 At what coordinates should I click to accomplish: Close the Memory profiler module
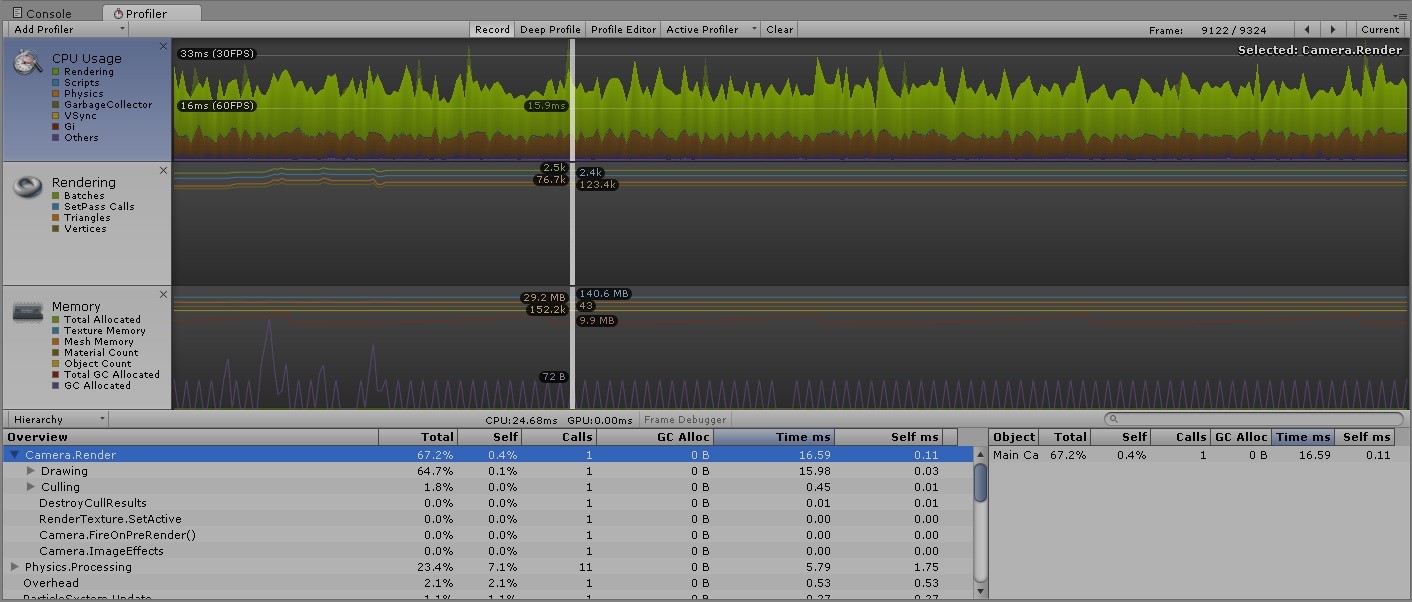(164, 294)
